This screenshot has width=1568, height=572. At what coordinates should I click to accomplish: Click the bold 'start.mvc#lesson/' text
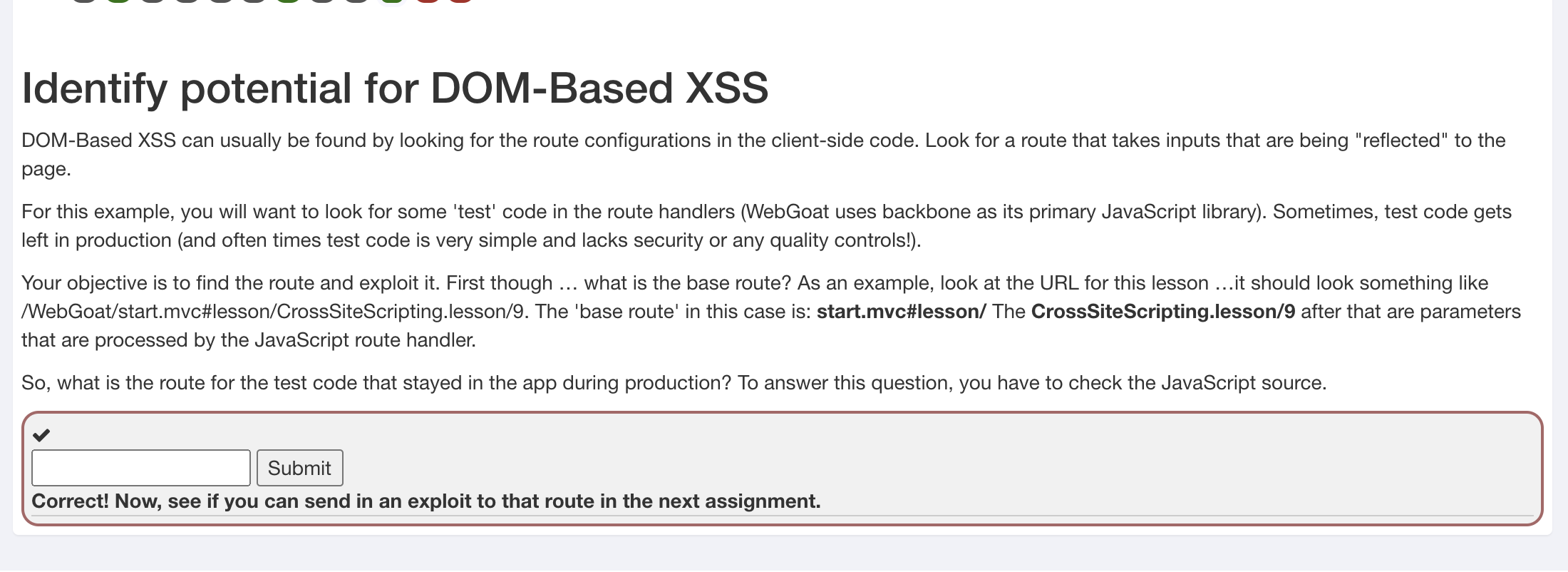(901, 312)
